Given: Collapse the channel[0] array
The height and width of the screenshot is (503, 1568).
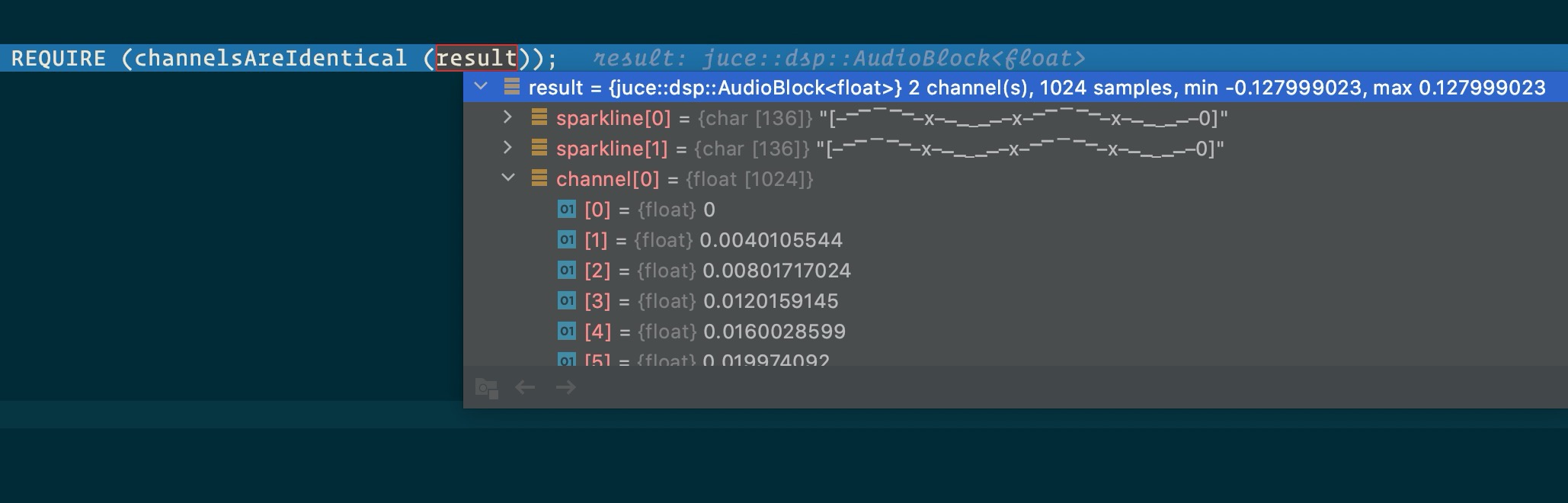Looking at the screenshot, I should click(x=507, y=178).
